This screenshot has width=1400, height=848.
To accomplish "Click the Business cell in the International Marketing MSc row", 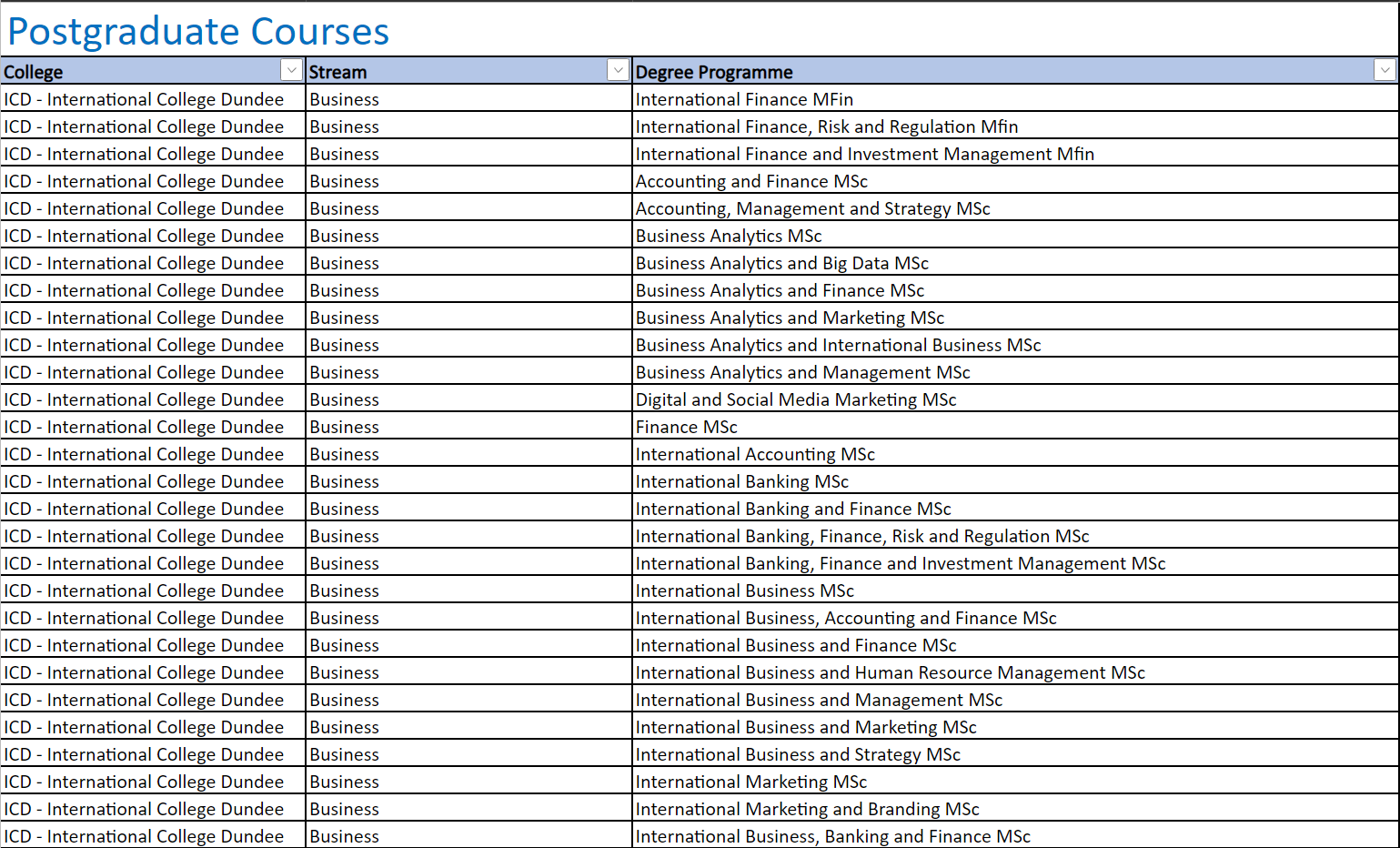I will (x=468, y=782).
